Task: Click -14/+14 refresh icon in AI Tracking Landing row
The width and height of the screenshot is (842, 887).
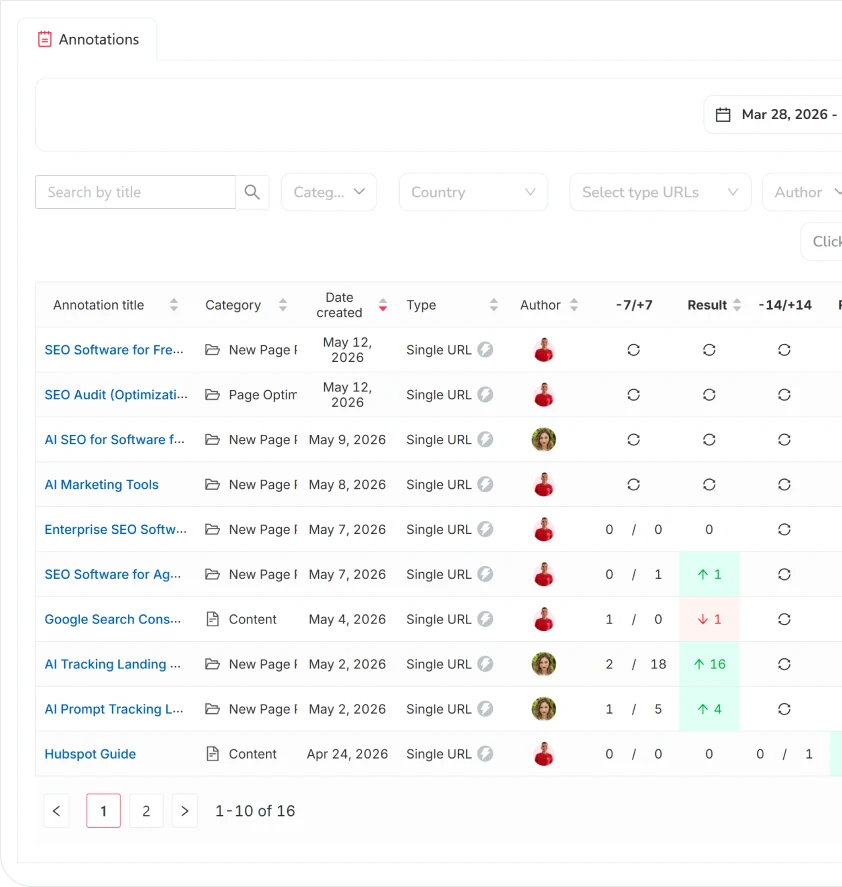Action: (784, 664)
